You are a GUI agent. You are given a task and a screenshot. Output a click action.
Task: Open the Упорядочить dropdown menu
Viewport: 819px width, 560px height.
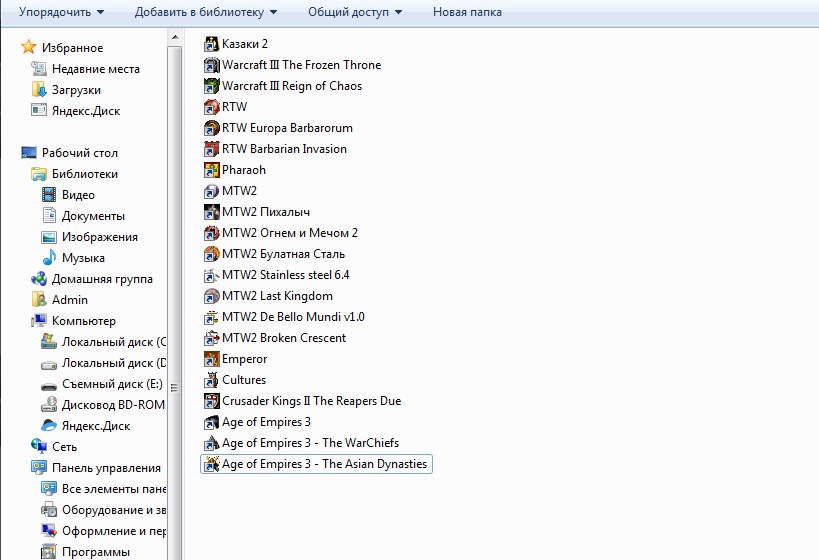(61, 12)
